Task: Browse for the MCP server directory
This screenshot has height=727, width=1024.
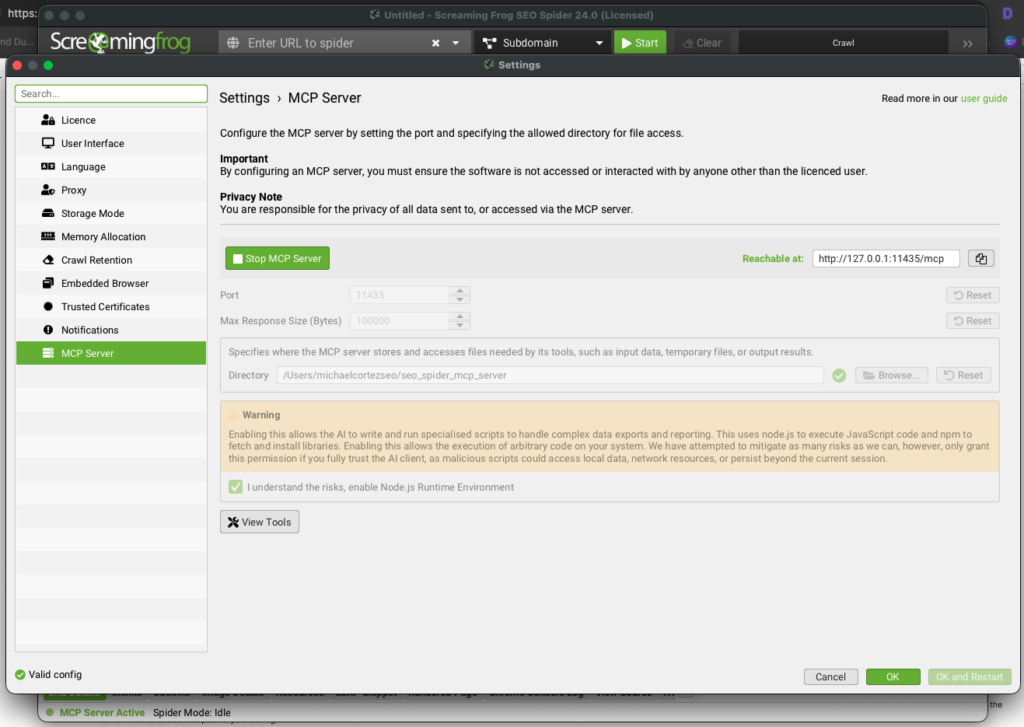Action: [x=891, y=375]
